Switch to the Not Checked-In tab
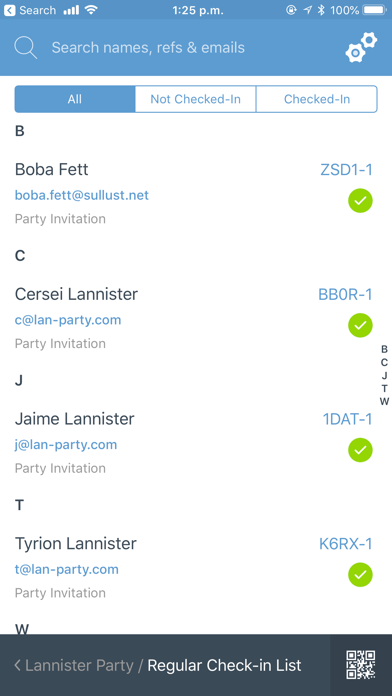The image size is (392, 696). click(x=195, y=99)
